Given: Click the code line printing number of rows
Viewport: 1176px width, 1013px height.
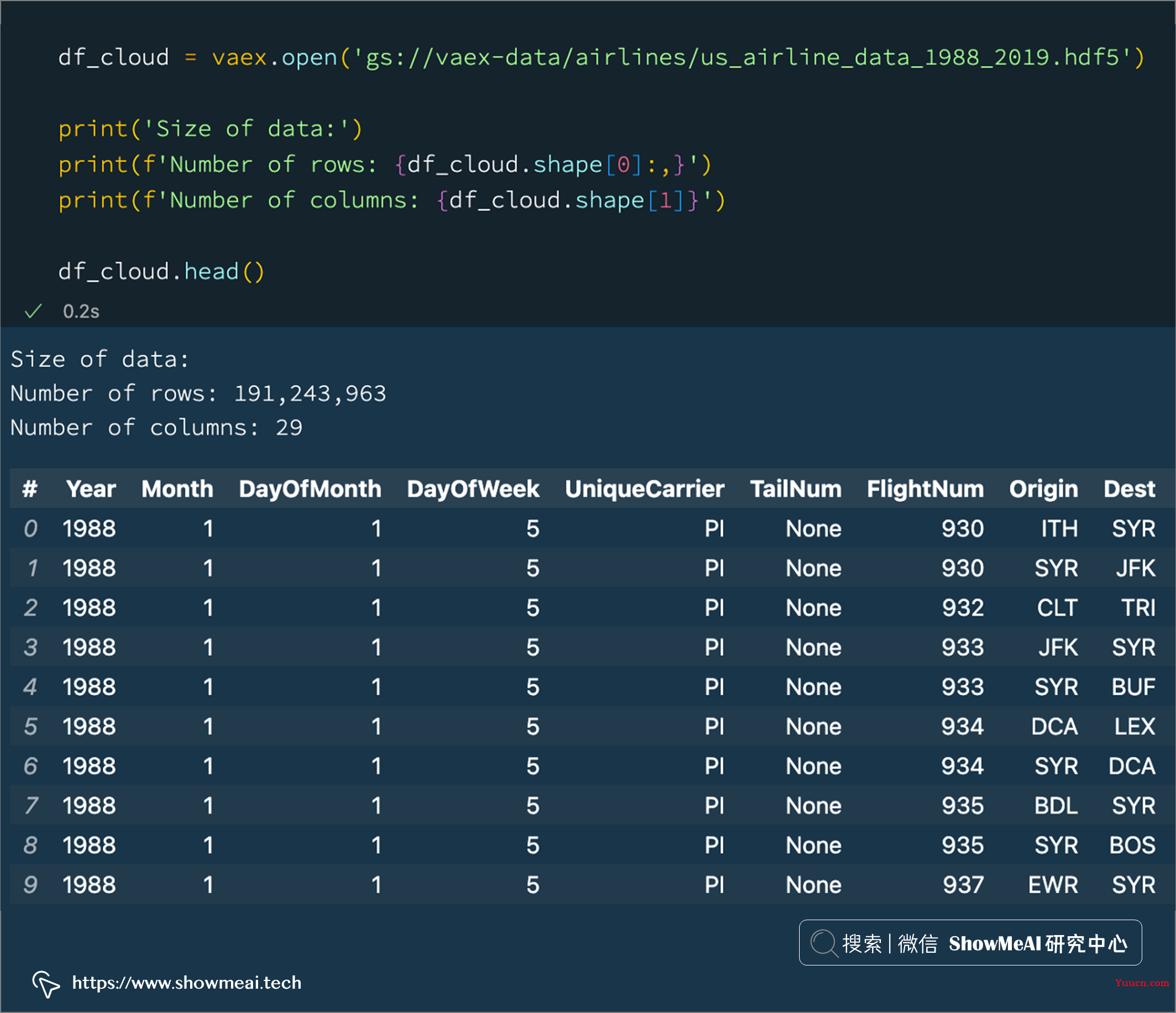Looking at the screenshot, I should (x=385, y=165).
